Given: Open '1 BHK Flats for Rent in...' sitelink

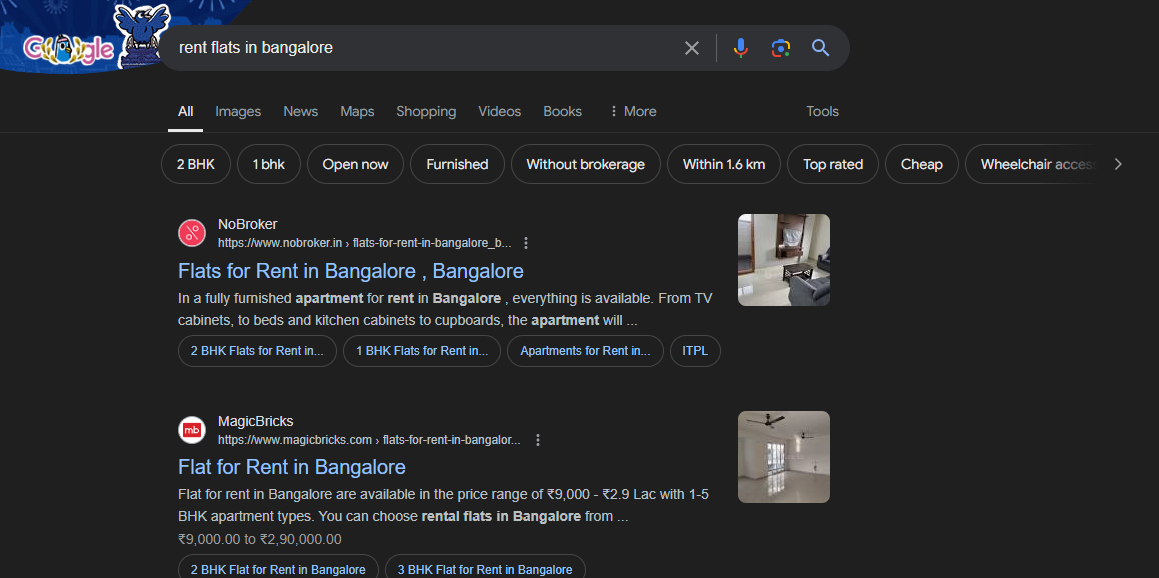Looking at the screenshot, I should click(x=422, y=351).
